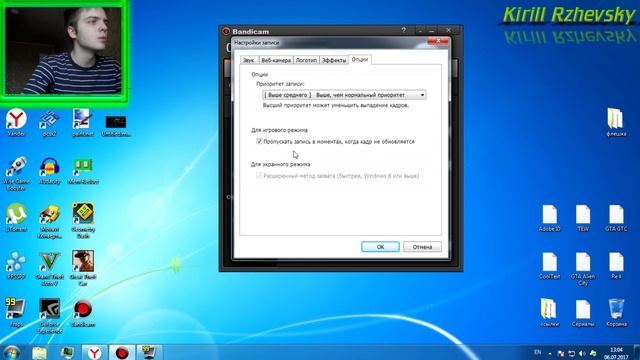Launch uTorrent from the desktop
Viewport: 640px width, 360px height.
tap(16, 218)
